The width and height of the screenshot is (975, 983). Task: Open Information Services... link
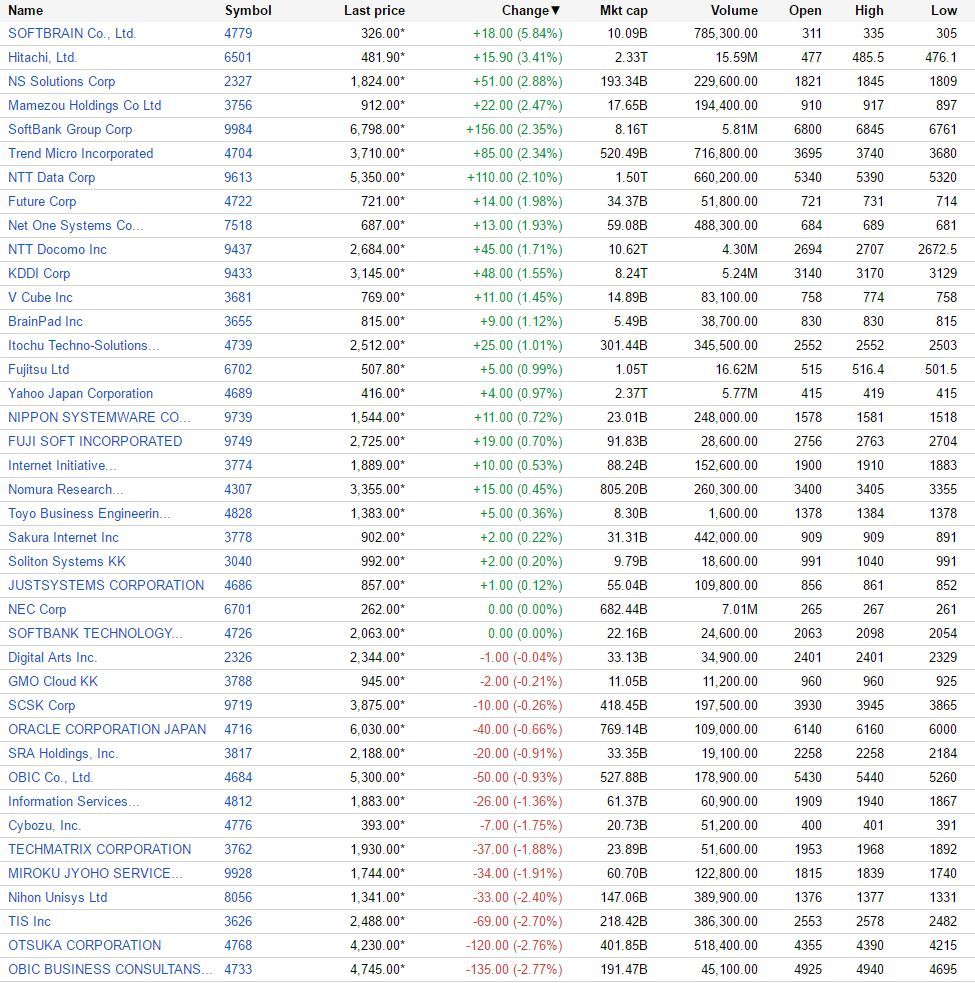[x=74, y=802]
